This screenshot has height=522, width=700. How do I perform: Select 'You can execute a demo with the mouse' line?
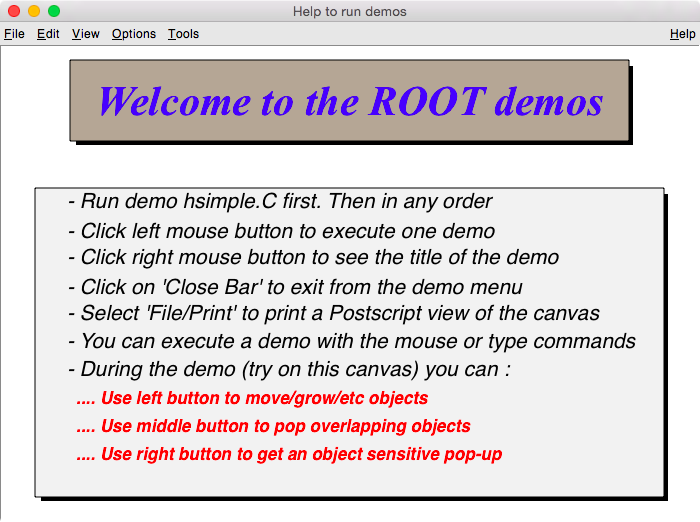[x=352, y=342]
